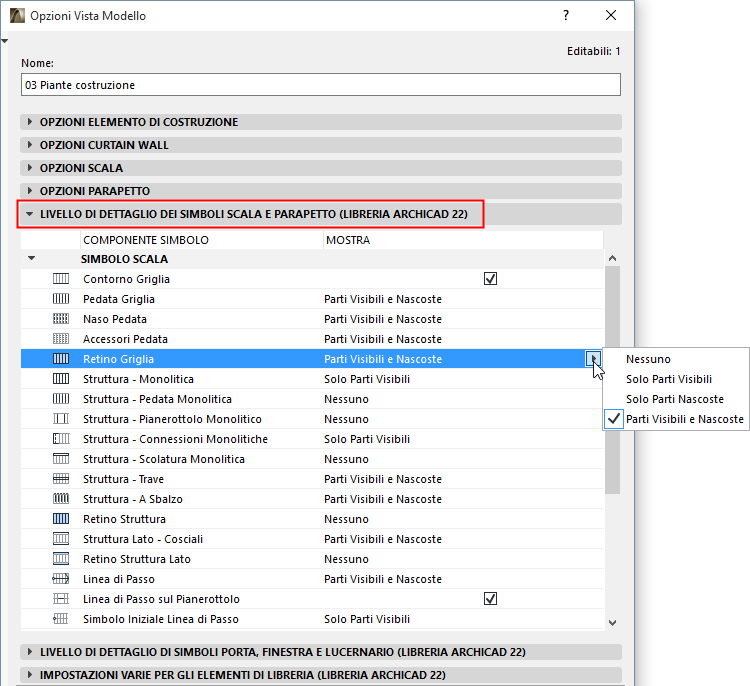Viewport: 750px width, 686px height.
Task: Close the Opzioni Vista Modello dialog
Action: point(611,15)
